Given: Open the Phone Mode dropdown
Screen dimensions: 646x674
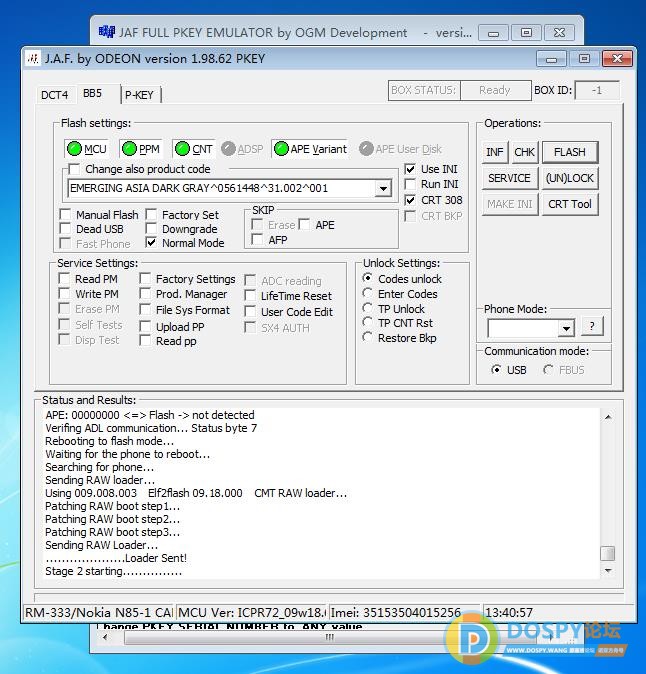Looking at the screenshot, I should pyautogui.click(x=566, y=328).
